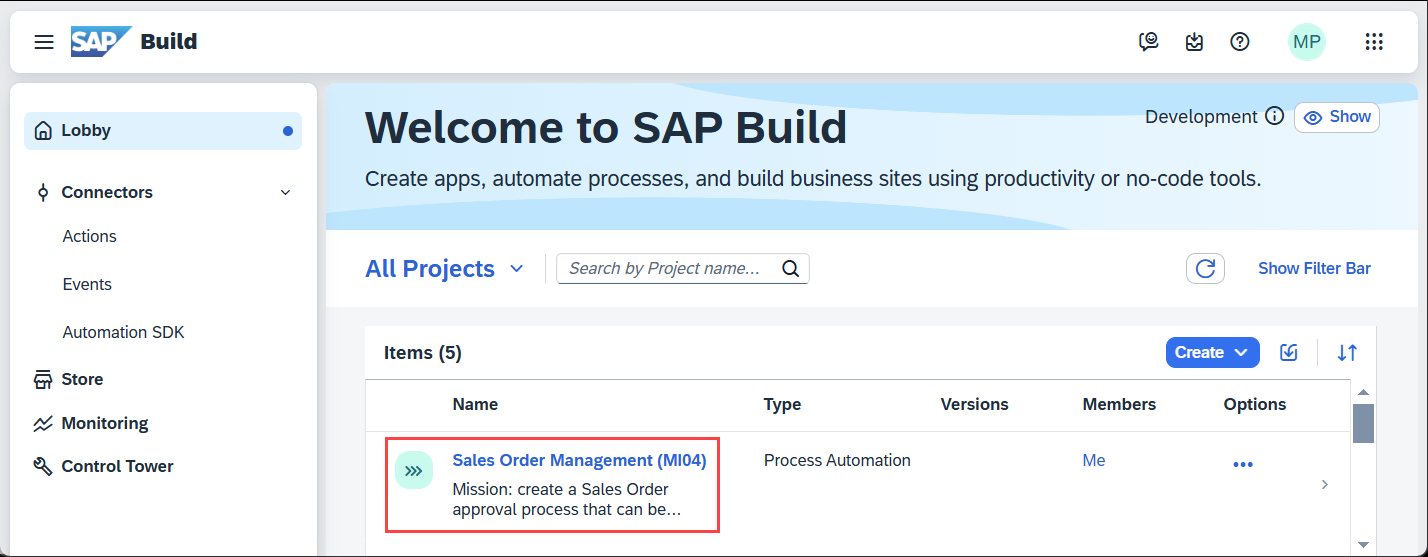This screenshot has width=1428, height=557.
Task: Open Actions under Connectors
Action: point(90,236)
